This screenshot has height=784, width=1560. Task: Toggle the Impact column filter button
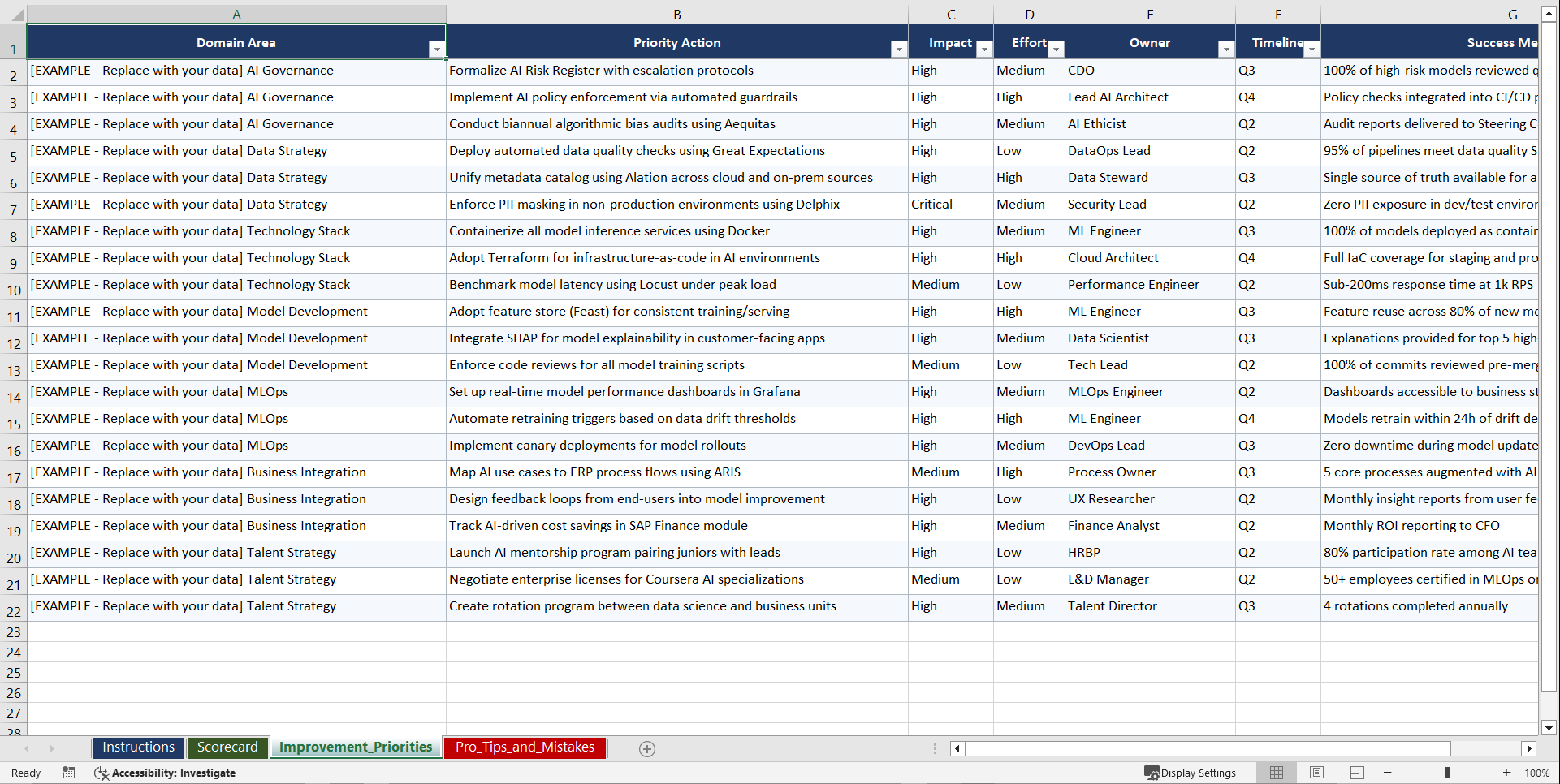click(x=984, y=50)
